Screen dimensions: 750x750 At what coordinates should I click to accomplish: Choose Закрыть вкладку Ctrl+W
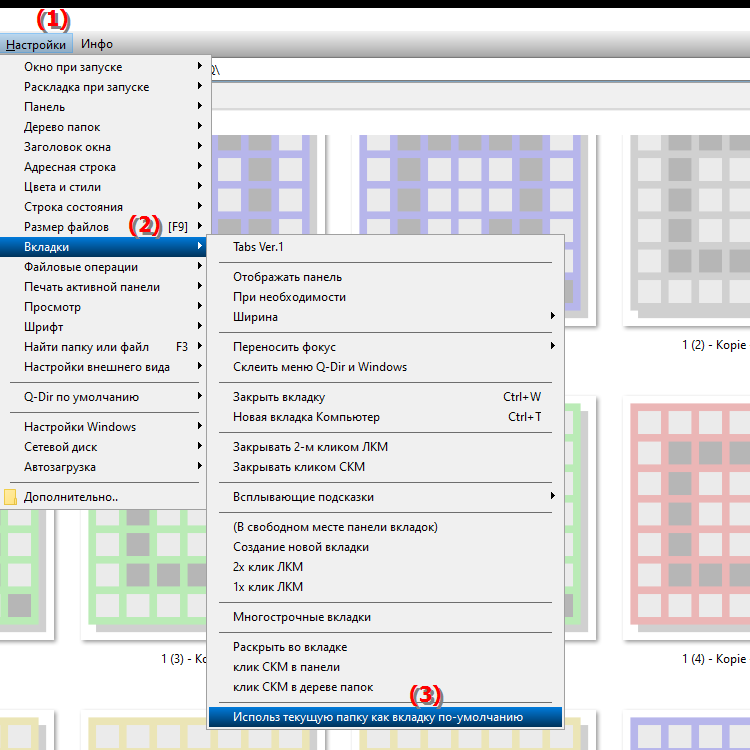pyautogui.click(x=386, y=397)
